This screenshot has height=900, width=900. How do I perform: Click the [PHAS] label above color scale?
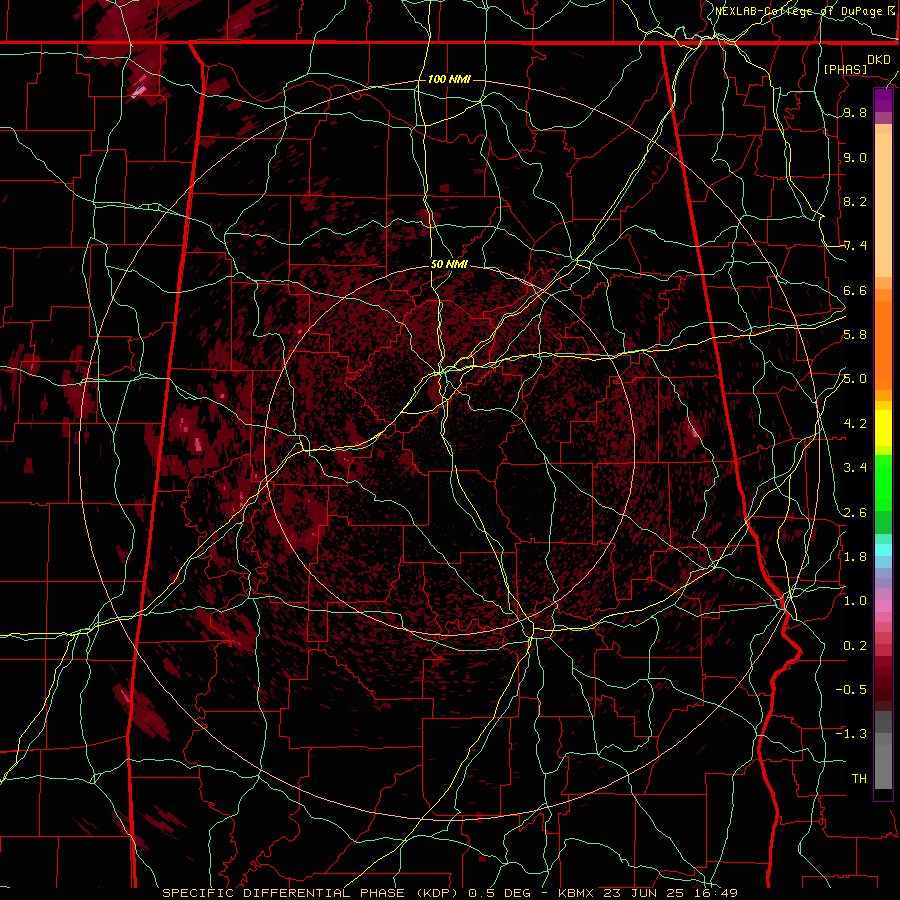845,69
